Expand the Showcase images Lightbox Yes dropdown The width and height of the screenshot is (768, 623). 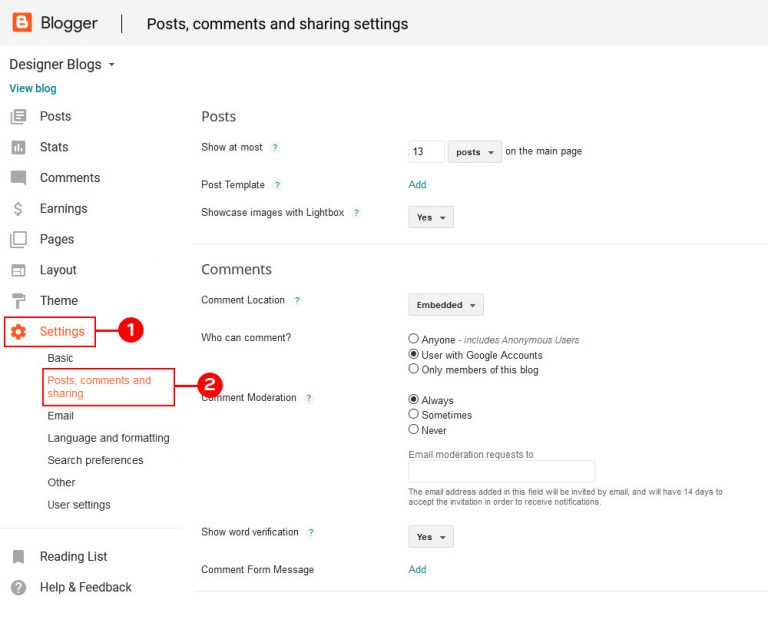(x=431, y=217)
